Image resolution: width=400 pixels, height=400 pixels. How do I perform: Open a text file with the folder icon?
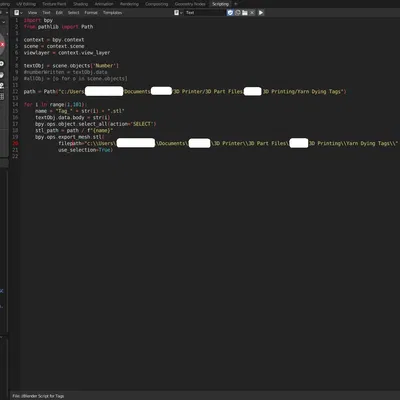(245, 13)
